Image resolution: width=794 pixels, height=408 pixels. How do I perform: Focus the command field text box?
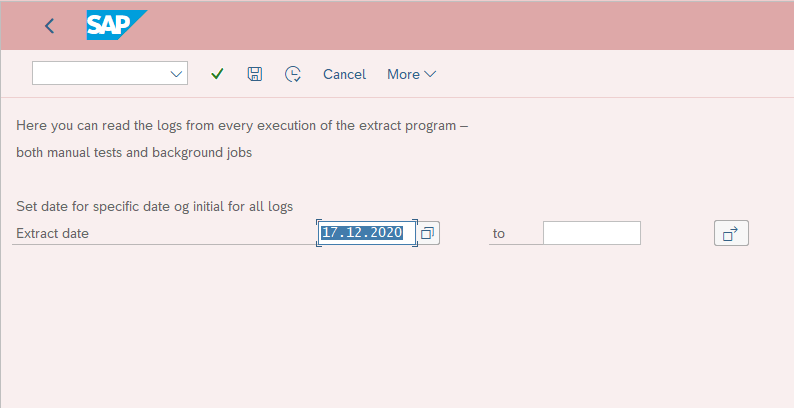pyautogui.click(x=101, y=73)
